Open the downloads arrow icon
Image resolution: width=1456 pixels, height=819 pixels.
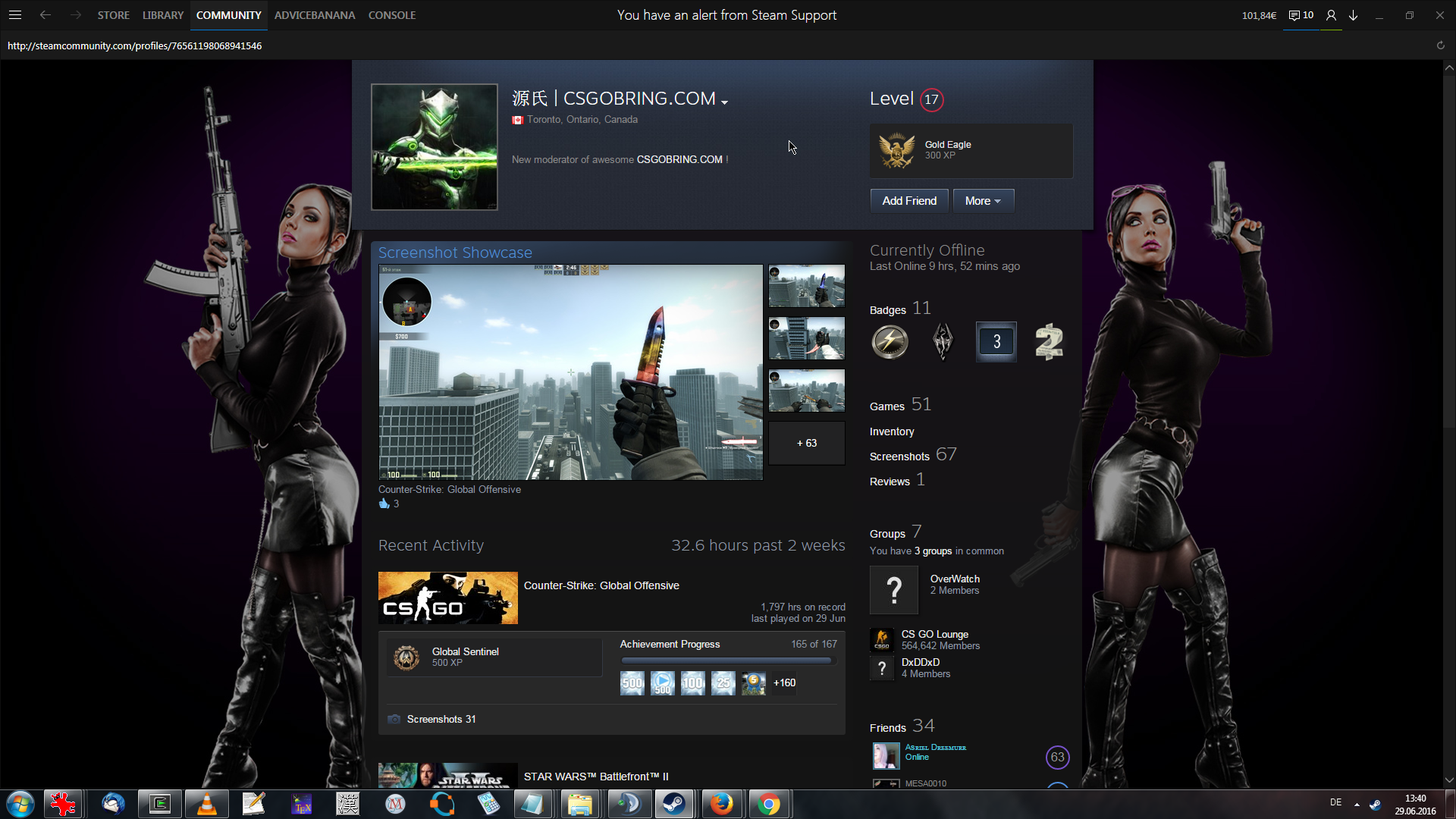tap(1353, 15)
